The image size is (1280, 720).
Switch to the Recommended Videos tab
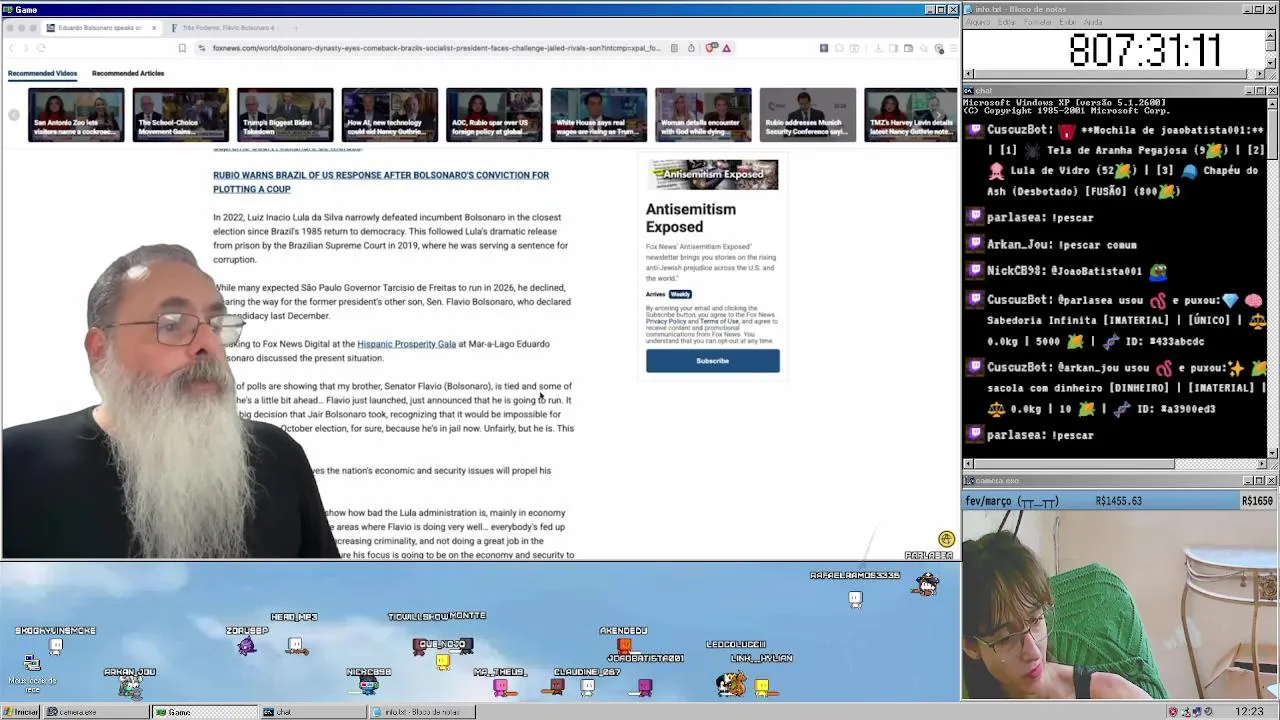42,73
